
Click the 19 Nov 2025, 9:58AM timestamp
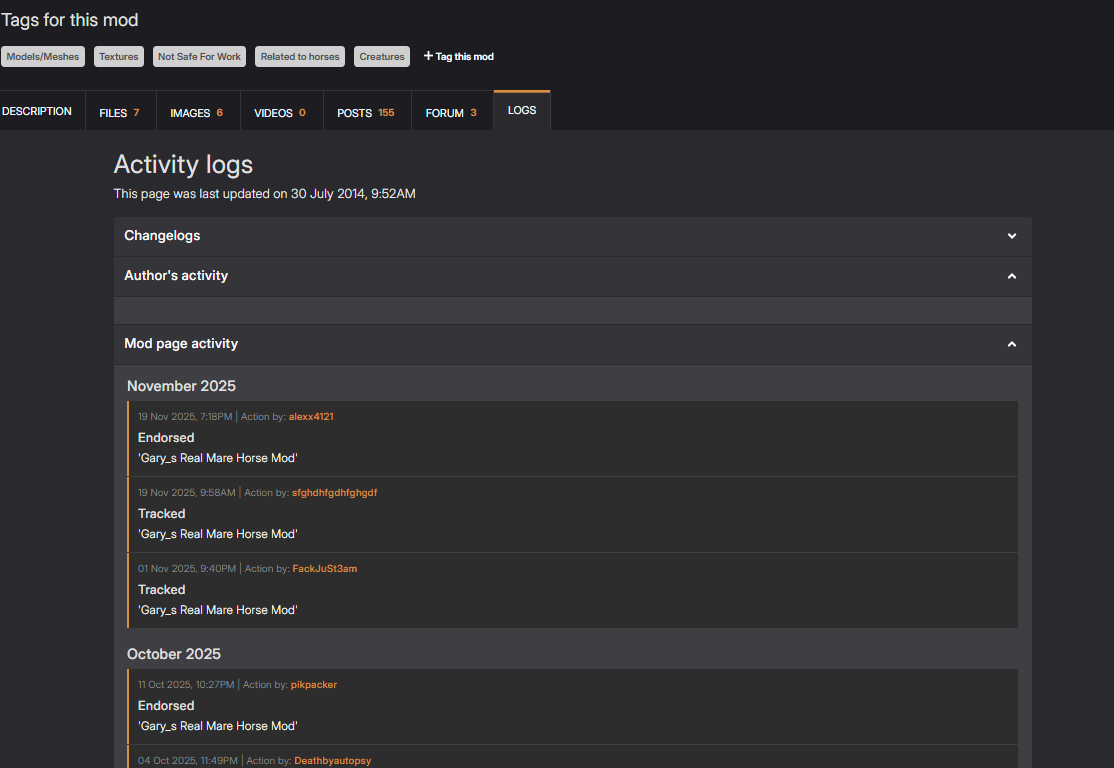(x=186, y=492)
